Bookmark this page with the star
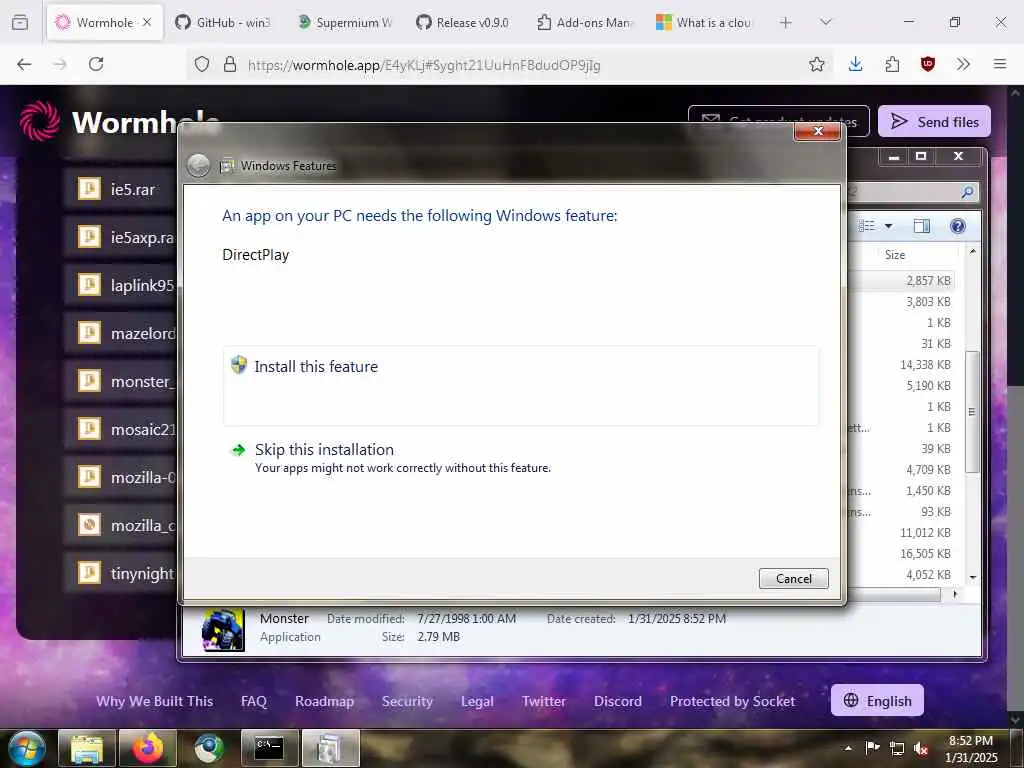Screen dimensions: 1024x768 [x=816, y=64]
